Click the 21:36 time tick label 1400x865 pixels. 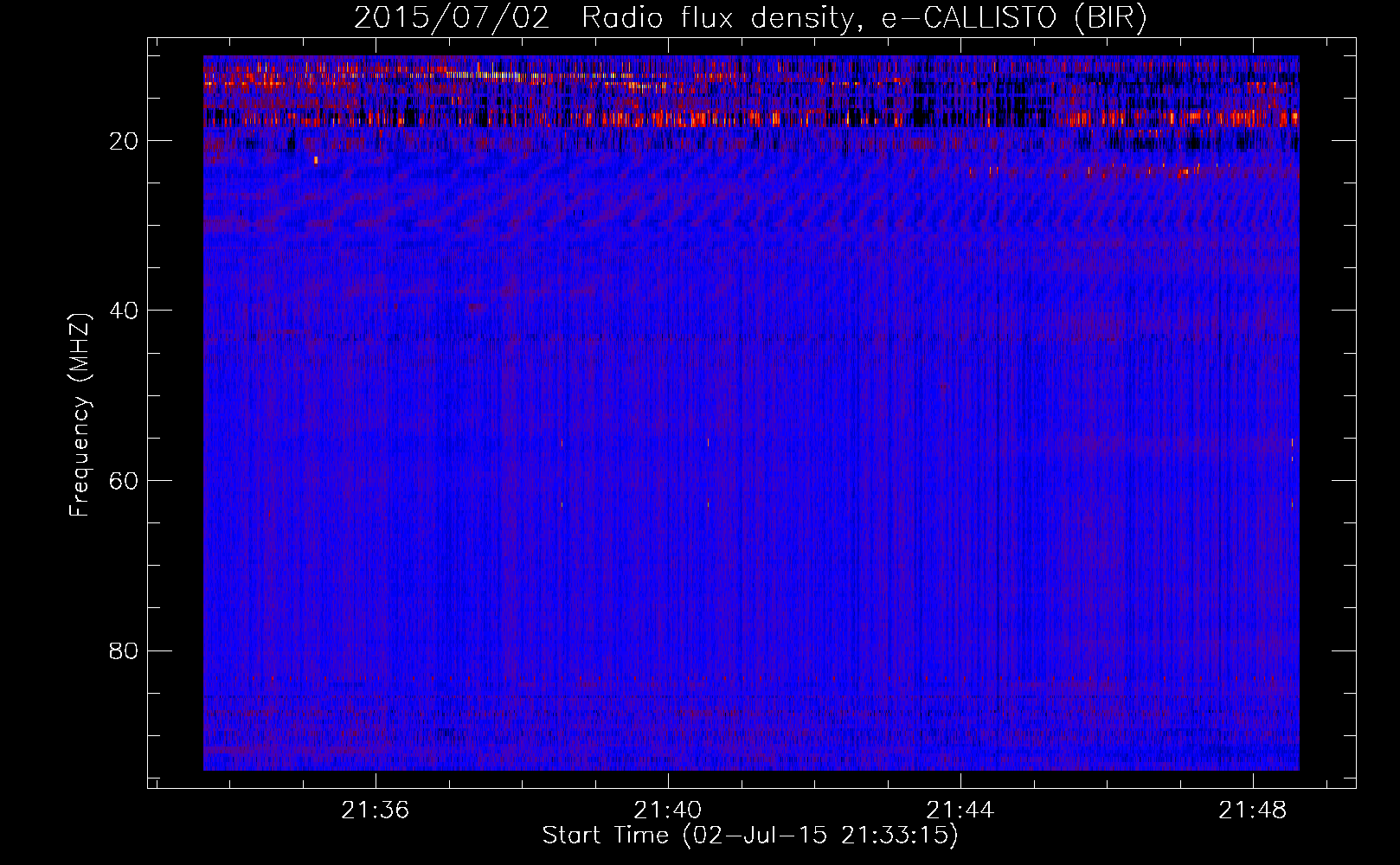pyautogui.click(x=375, y=811)
